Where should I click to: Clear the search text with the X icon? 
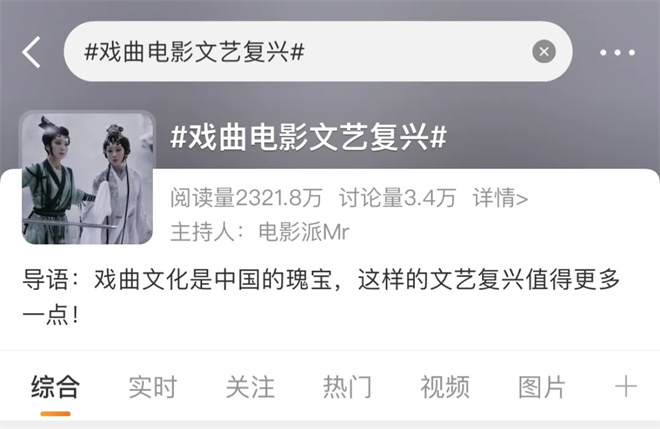tap(544, 52)
